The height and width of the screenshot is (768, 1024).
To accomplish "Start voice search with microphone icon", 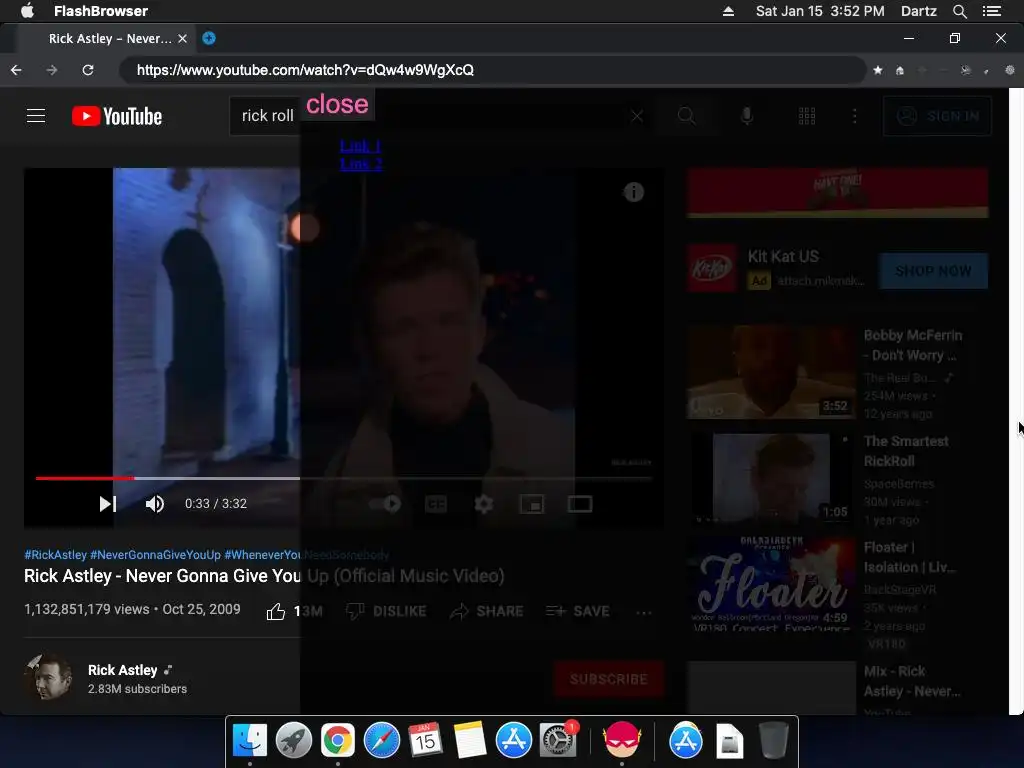I will pos(747,116).
